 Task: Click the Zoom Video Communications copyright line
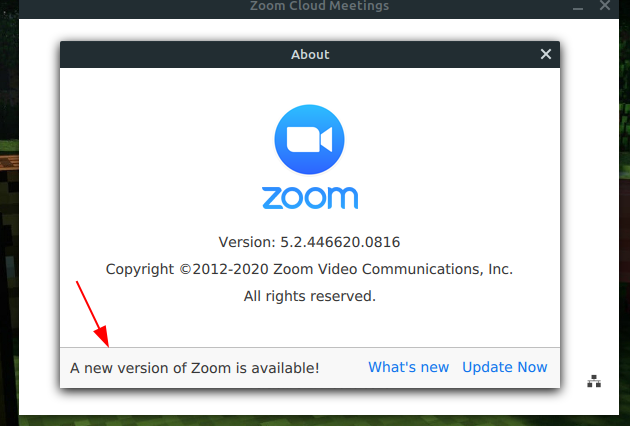tap(309, 269)
